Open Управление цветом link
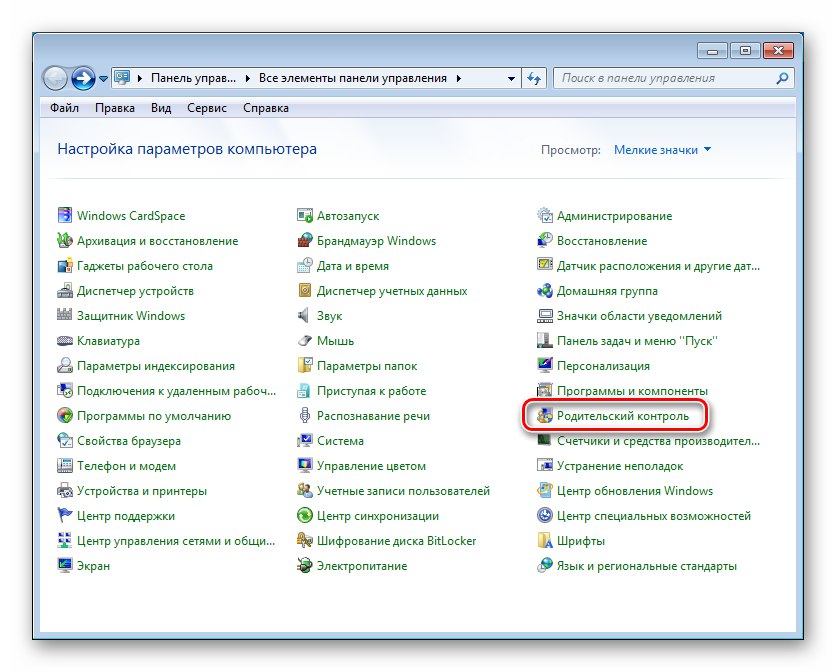Viewport: 836px width, 672px height. pos(371,466)
